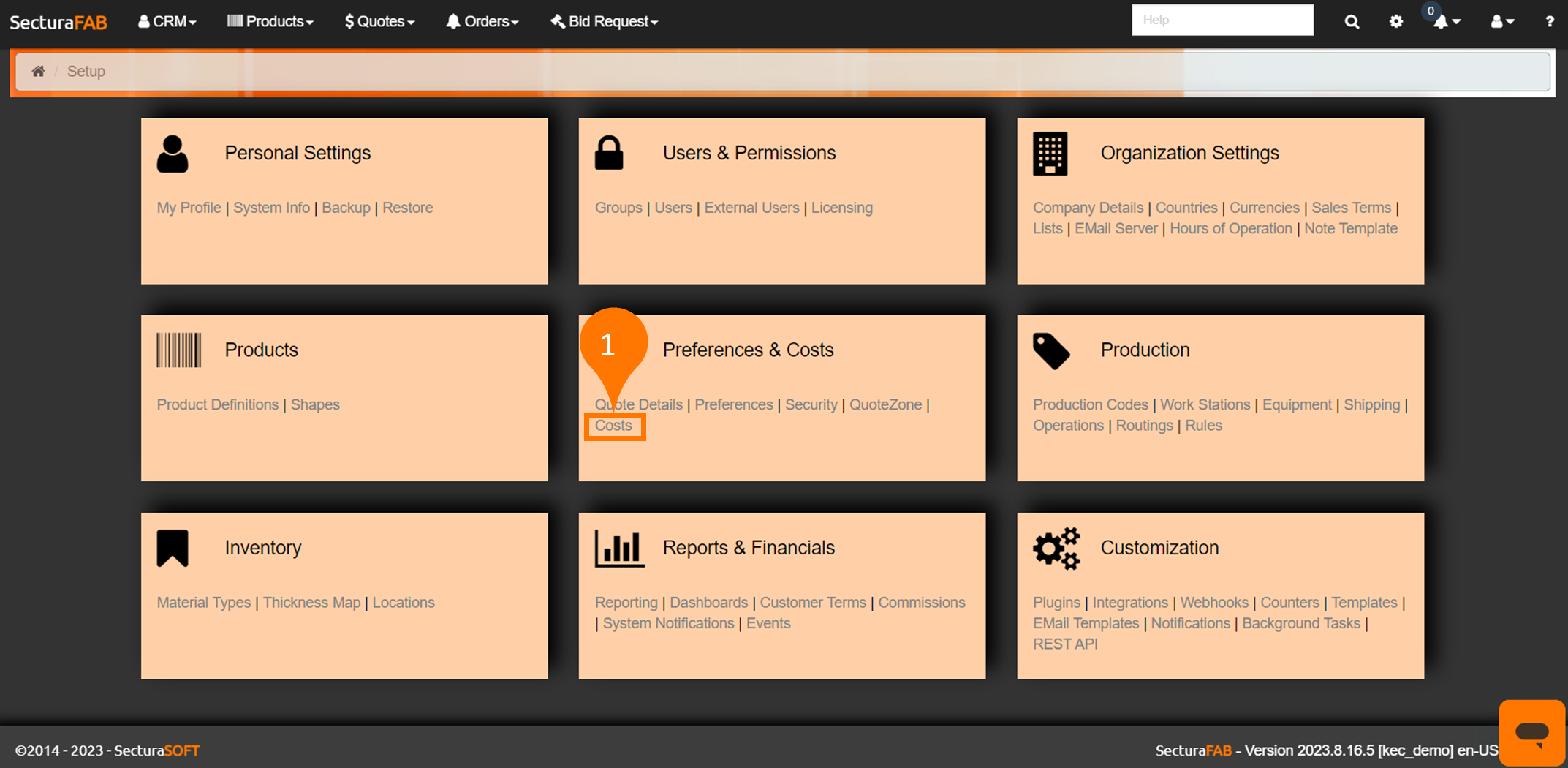This screenshot has height=768, width=1568.
Task: Click the Production tag icon
Action: coord(1050,351)
